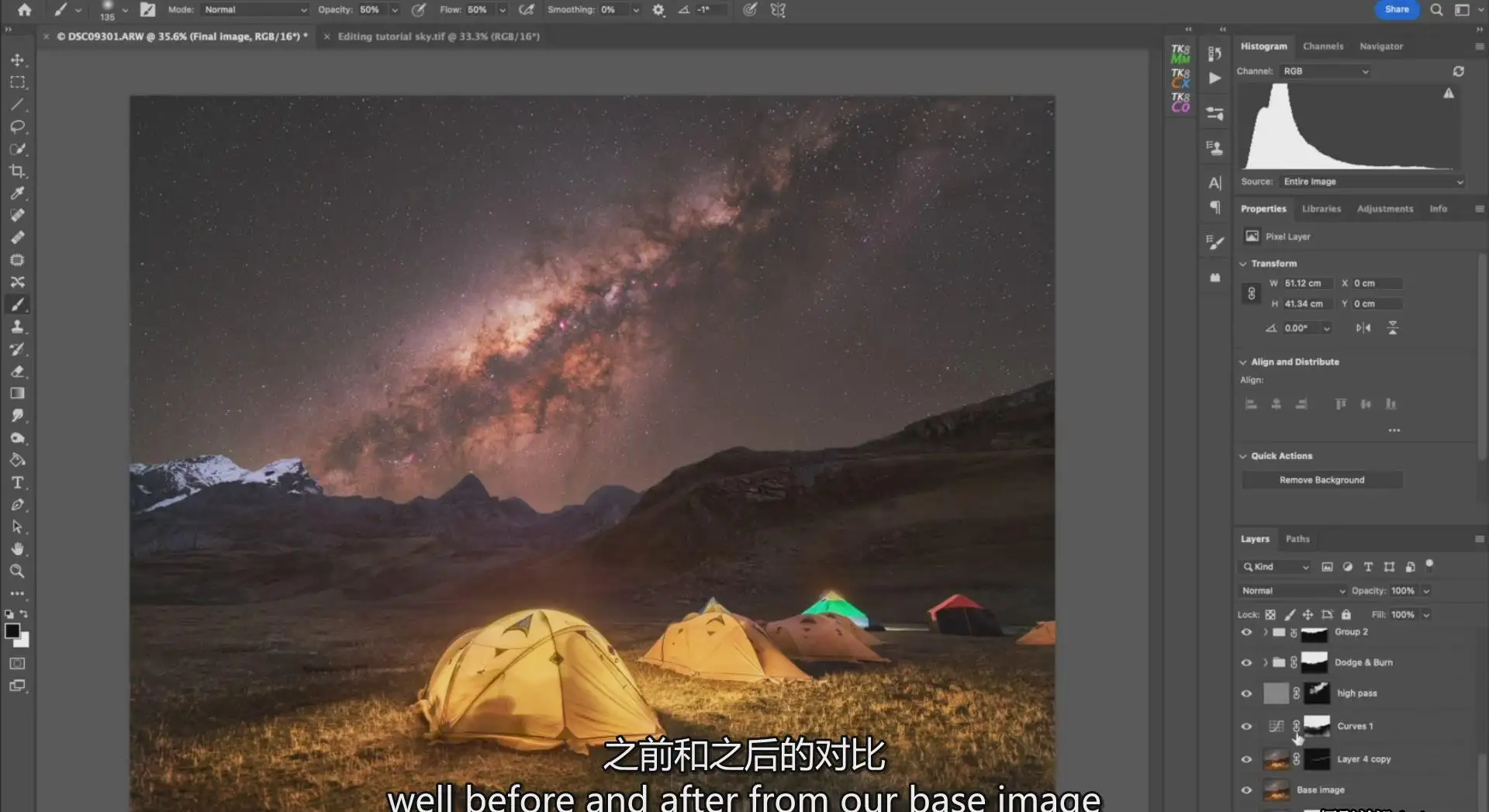Refresh the histogram with the refresh icon
Viewport: 1489px width, 812px height.
[x=1458, y=71]
